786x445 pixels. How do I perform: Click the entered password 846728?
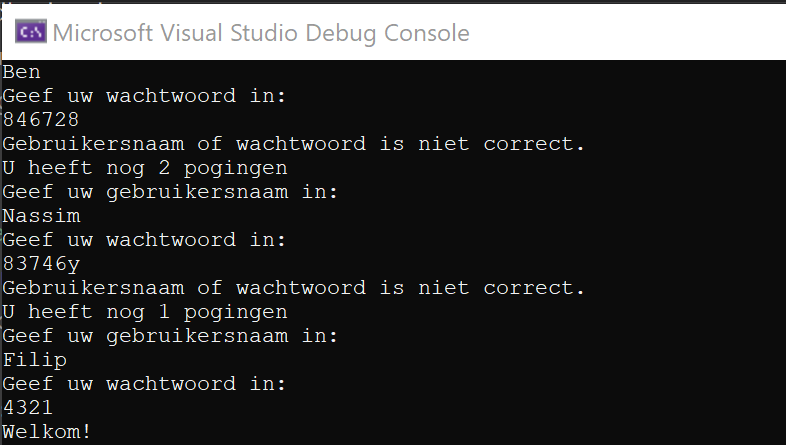(40, 120)
